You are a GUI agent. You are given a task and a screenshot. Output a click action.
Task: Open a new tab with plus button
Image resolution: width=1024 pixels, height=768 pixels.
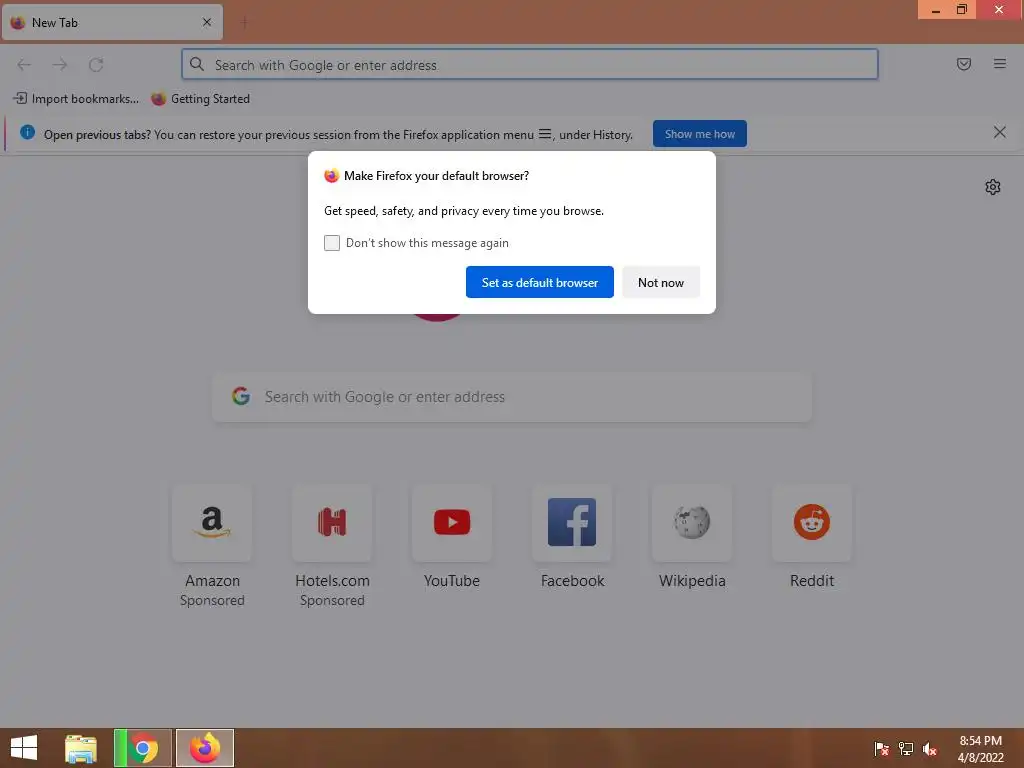pyautogui.click(x=244, y=23)
